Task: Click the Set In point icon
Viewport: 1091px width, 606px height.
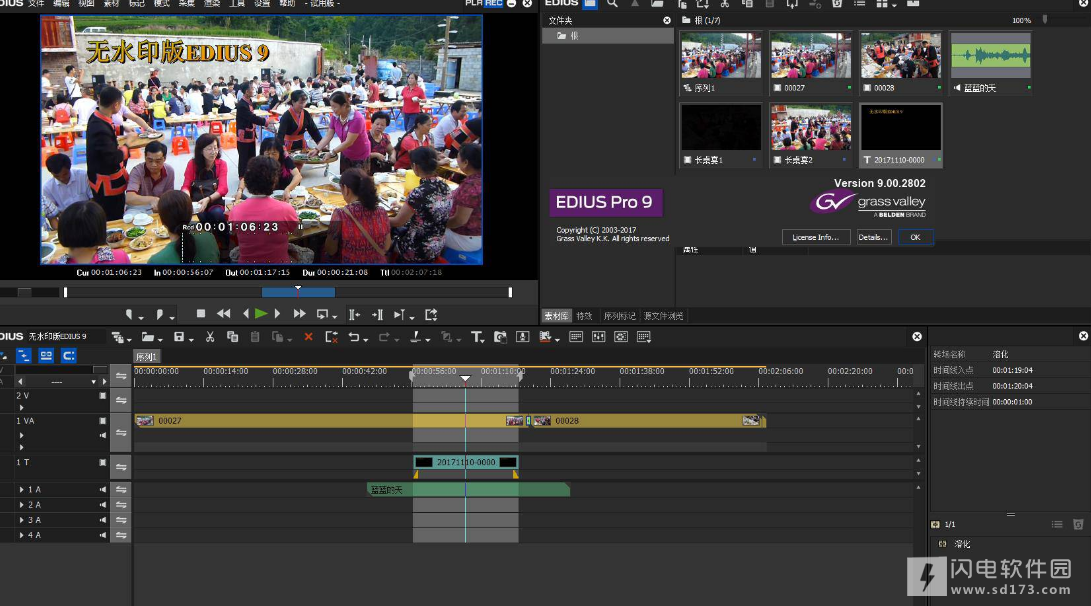Action: click(129, 314)
